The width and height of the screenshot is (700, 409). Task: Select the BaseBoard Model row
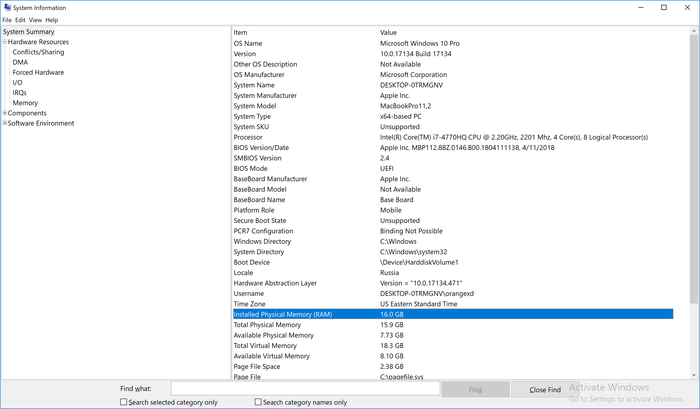click(x=453, y=189)
